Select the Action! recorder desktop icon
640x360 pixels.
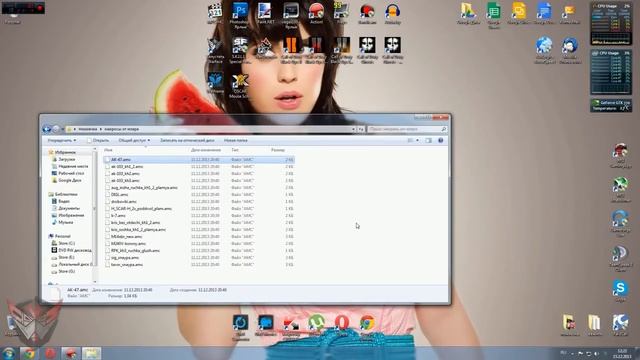[316, 12]
